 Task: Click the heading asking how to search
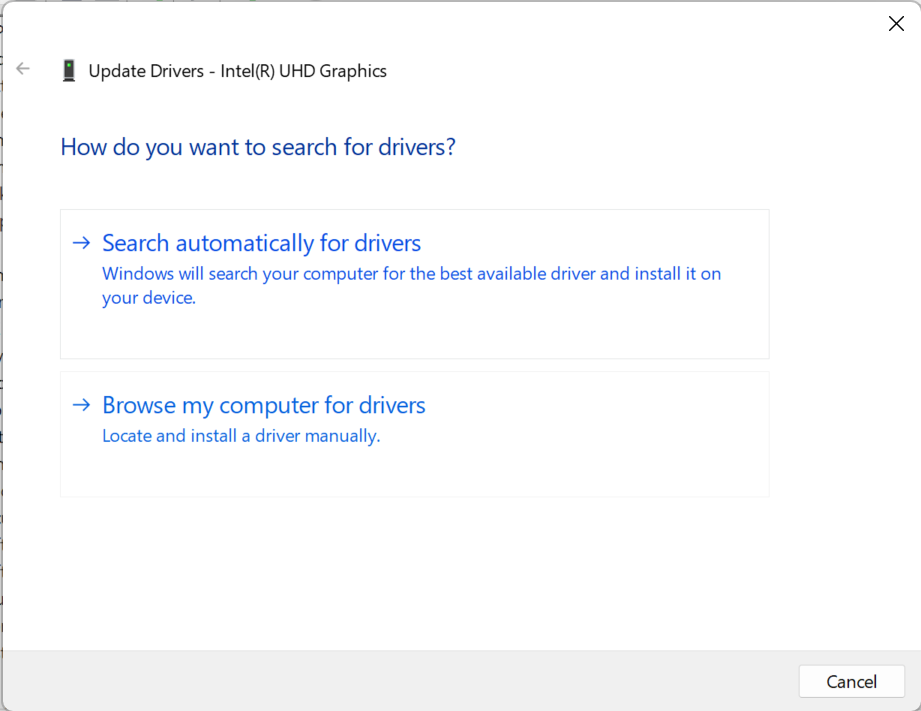(257, 147)
